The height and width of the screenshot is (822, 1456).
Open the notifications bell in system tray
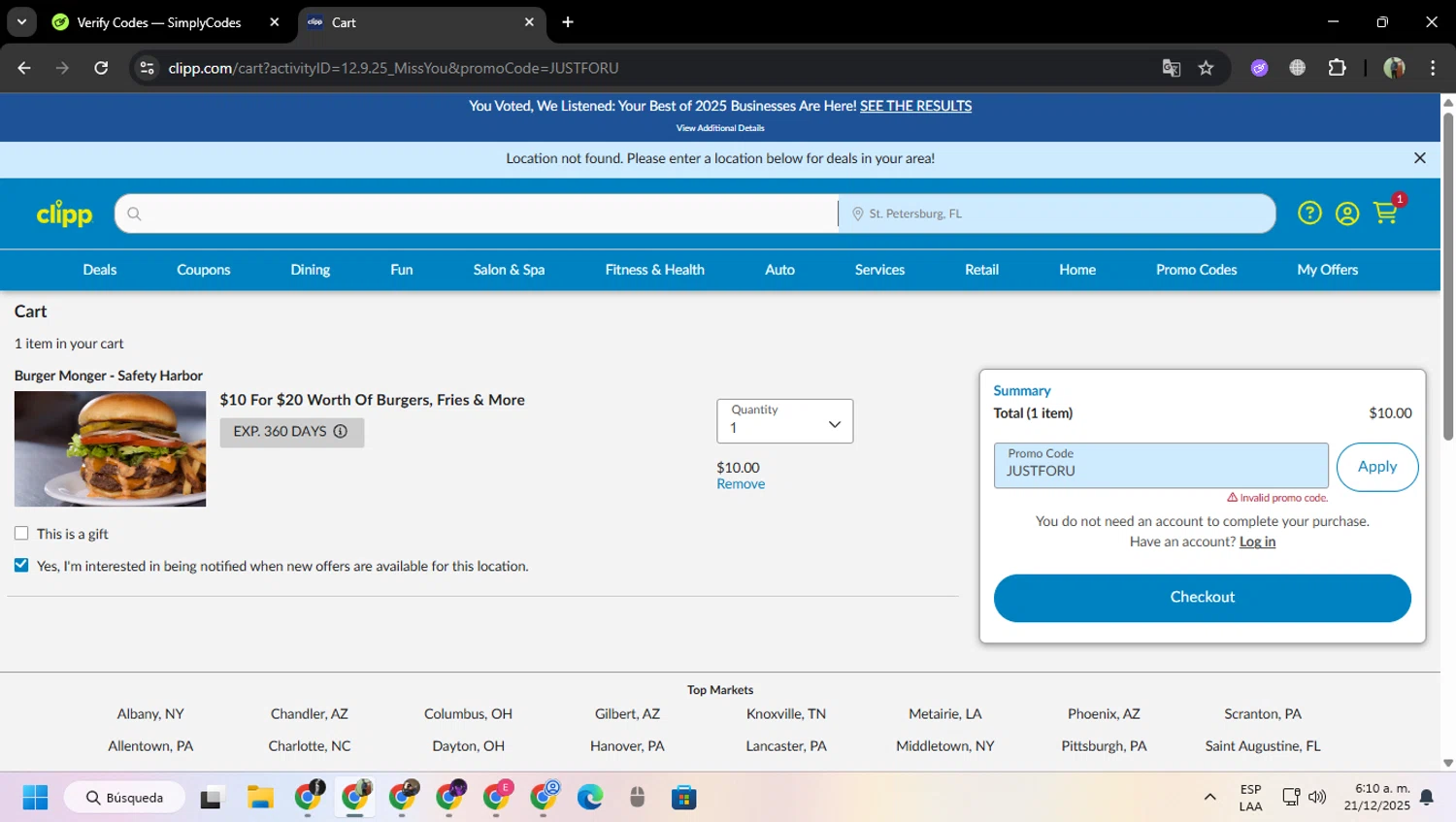point(1426,798)
